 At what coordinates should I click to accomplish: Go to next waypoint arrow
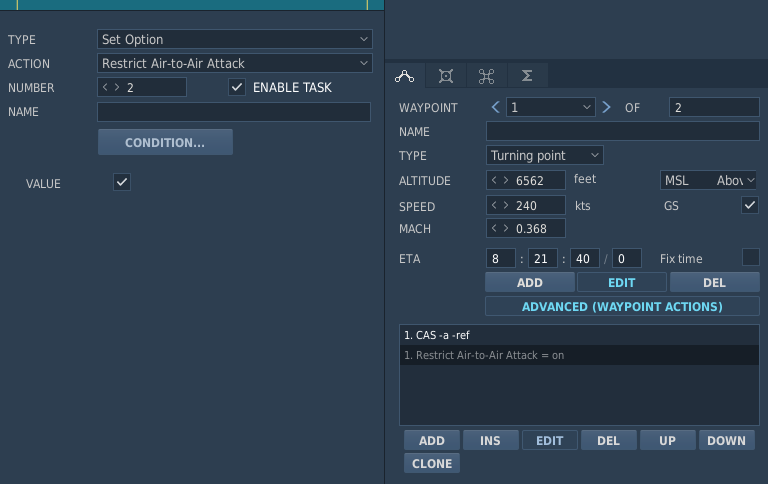pos(606,107)
